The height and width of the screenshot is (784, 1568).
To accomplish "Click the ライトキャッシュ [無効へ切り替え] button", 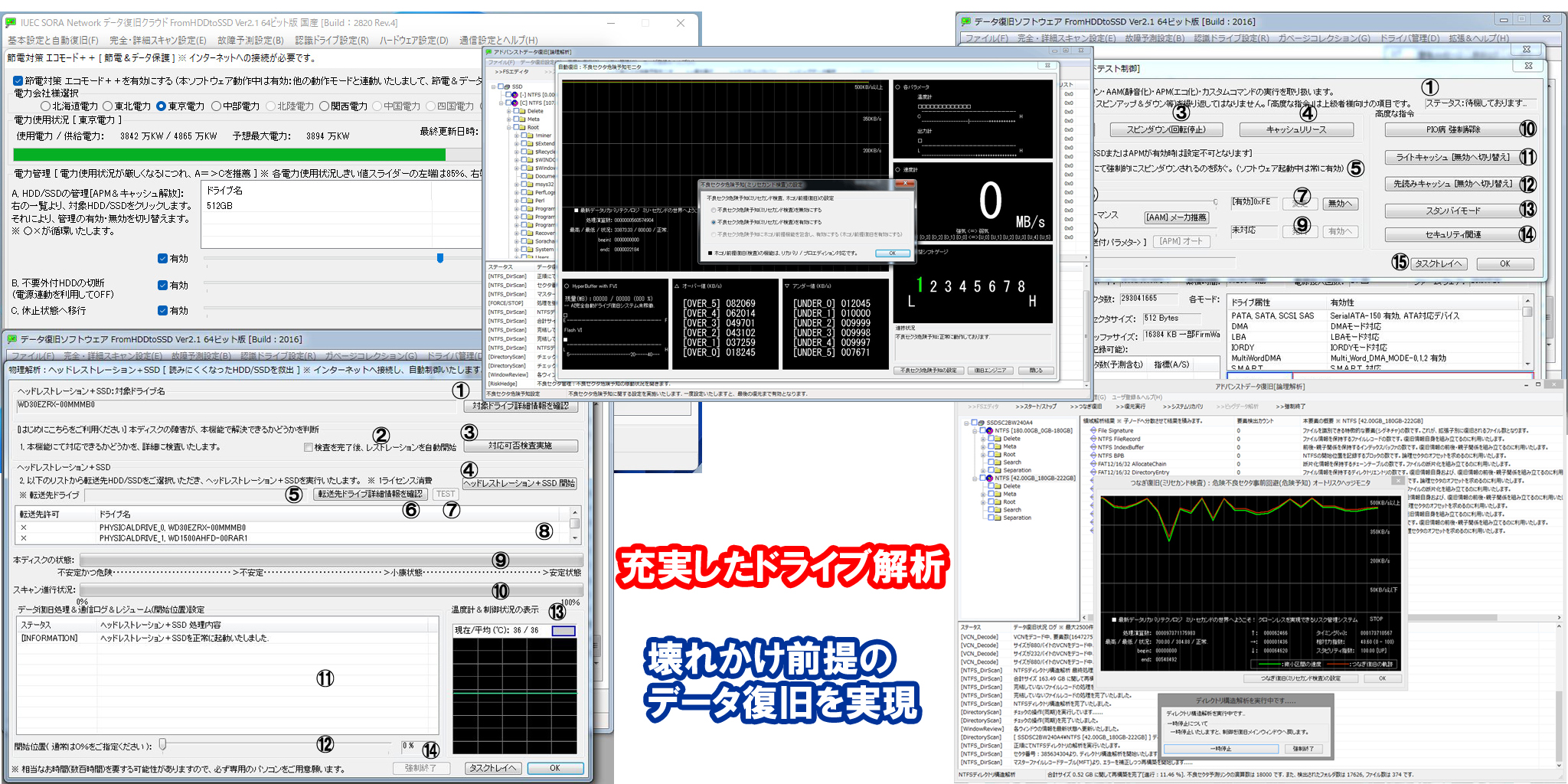I will pos(1453,158).
